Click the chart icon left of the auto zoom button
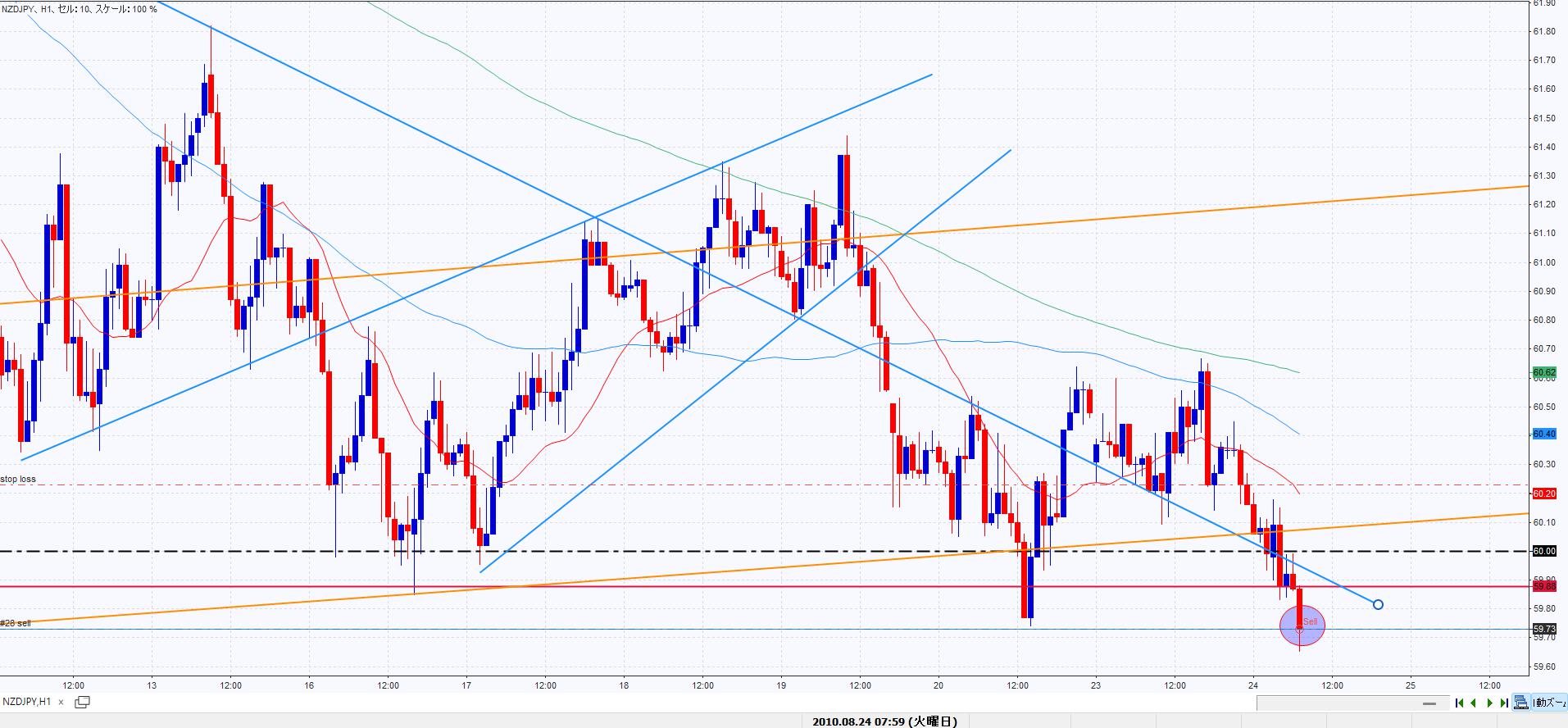Viewport: 1568px width, 728px height. pyautogui.click(x=1521, y=703)
